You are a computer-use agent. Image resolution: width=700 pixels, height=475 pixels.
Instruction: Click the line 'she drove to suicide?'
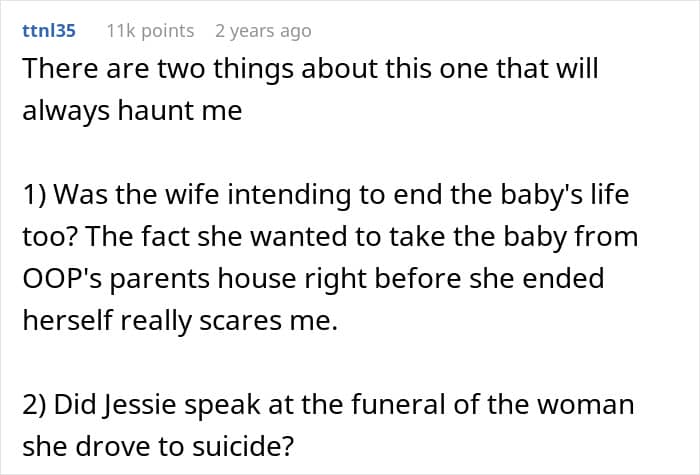158,446
